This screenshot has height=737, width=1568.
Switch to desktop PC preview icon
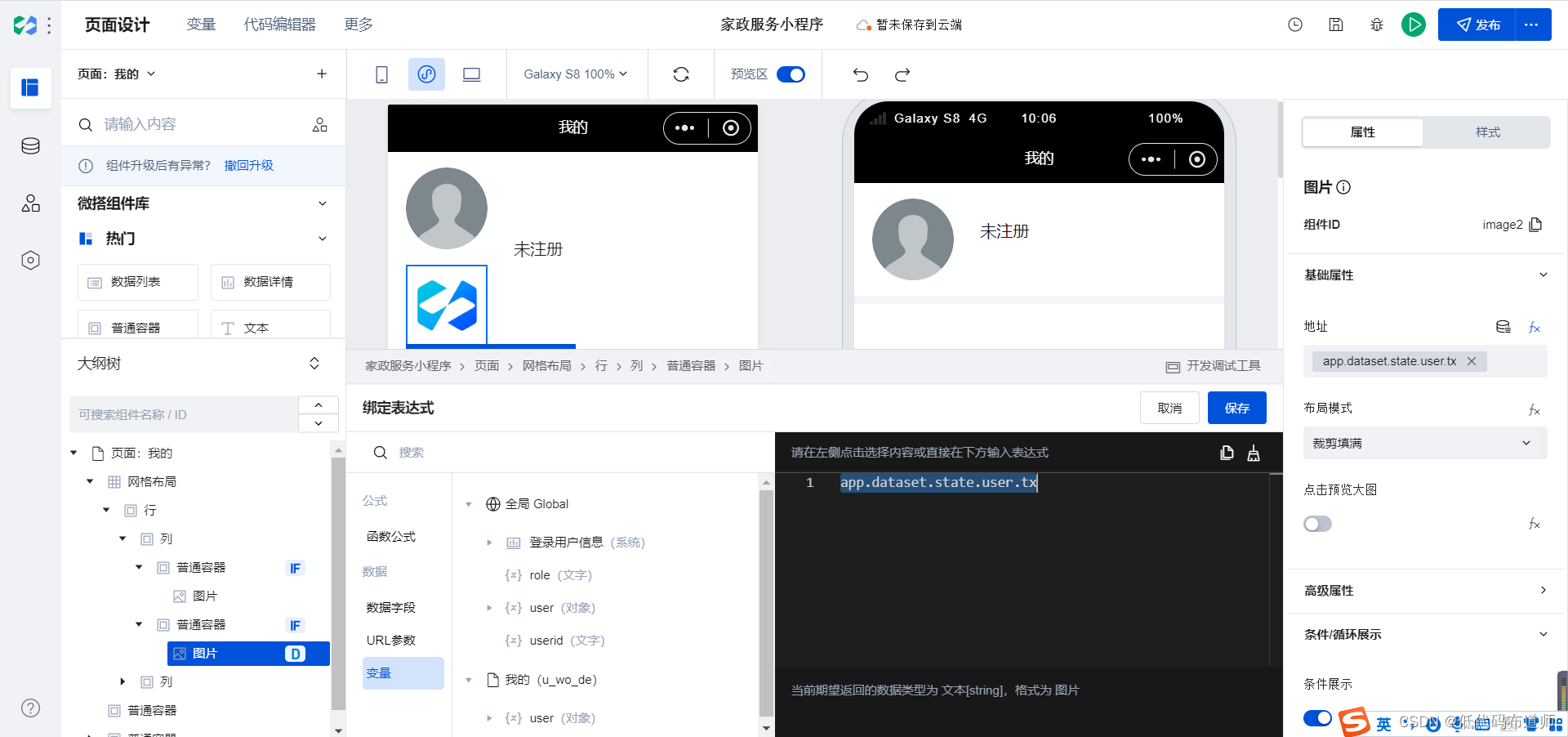(471, 74)
